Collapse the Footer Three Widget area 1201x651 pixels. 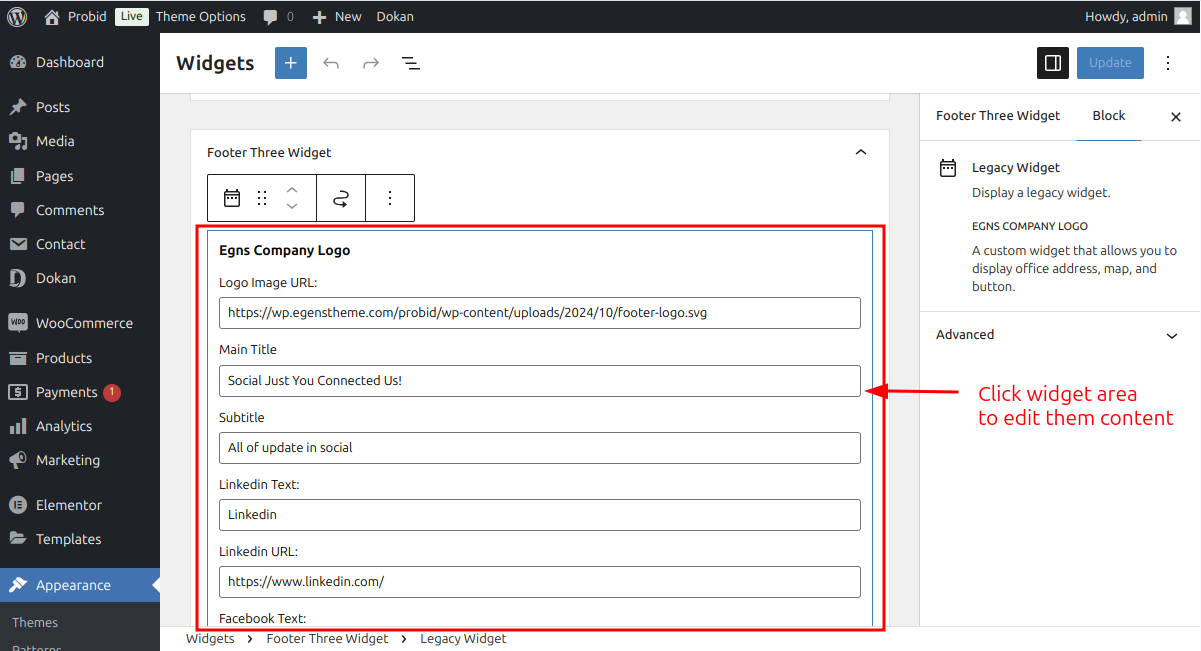click(x=861, y=152)
